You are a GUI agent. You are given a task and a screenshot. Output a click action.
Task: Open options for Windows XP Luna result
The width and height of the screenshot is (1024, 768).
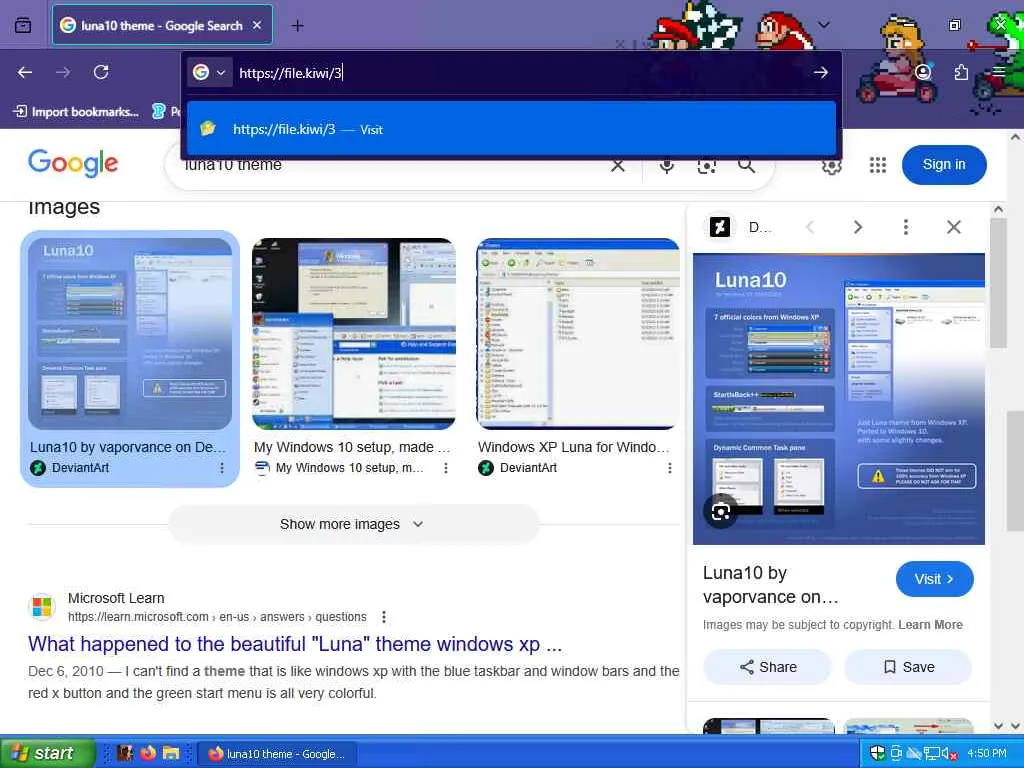(669, 468)
